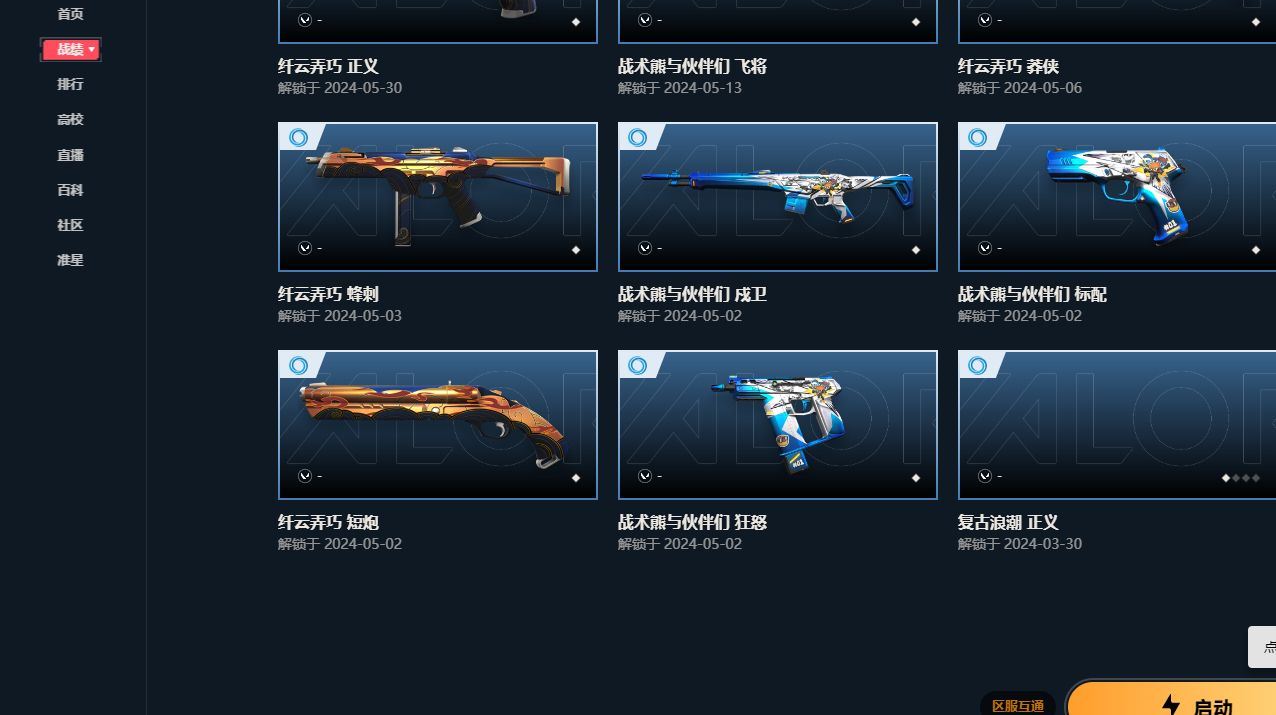Open the 准星 crosshair section
The image size is (1276, 715).
70,260
